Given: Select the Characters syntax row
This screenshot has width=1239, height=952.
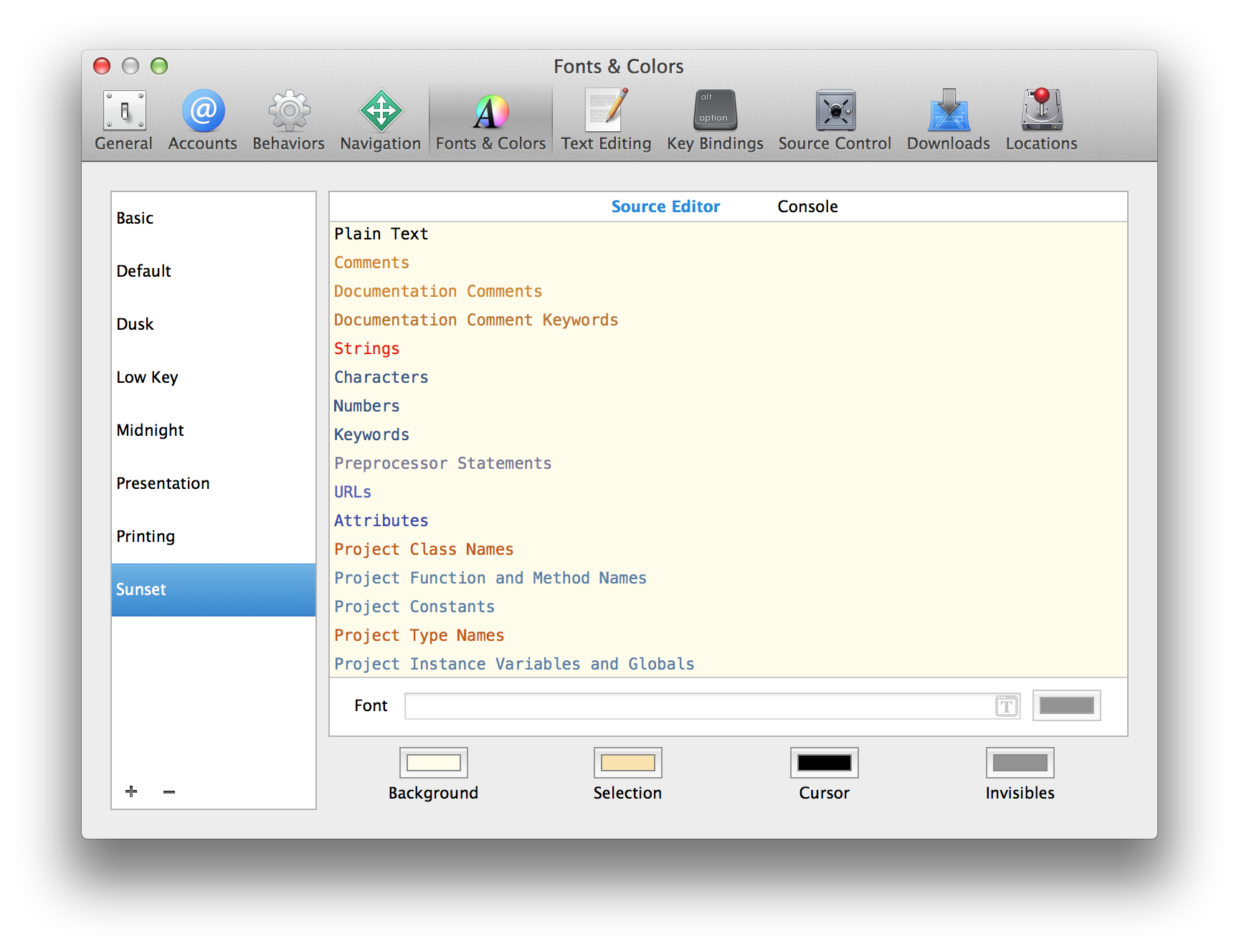Looking at the screenshot, I should coord(728,378).
